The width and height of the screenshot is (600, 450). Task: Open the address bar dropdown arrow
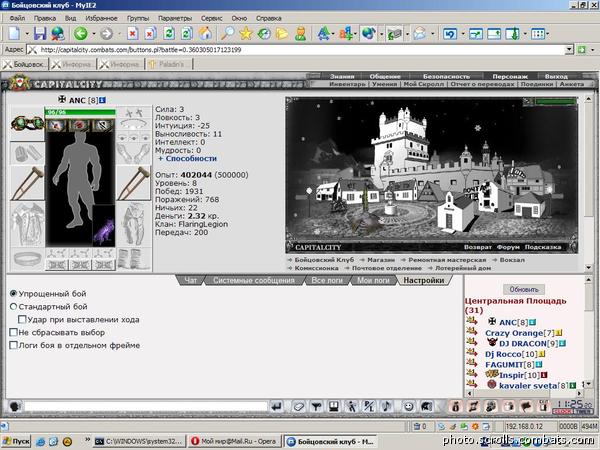(569, 49)
